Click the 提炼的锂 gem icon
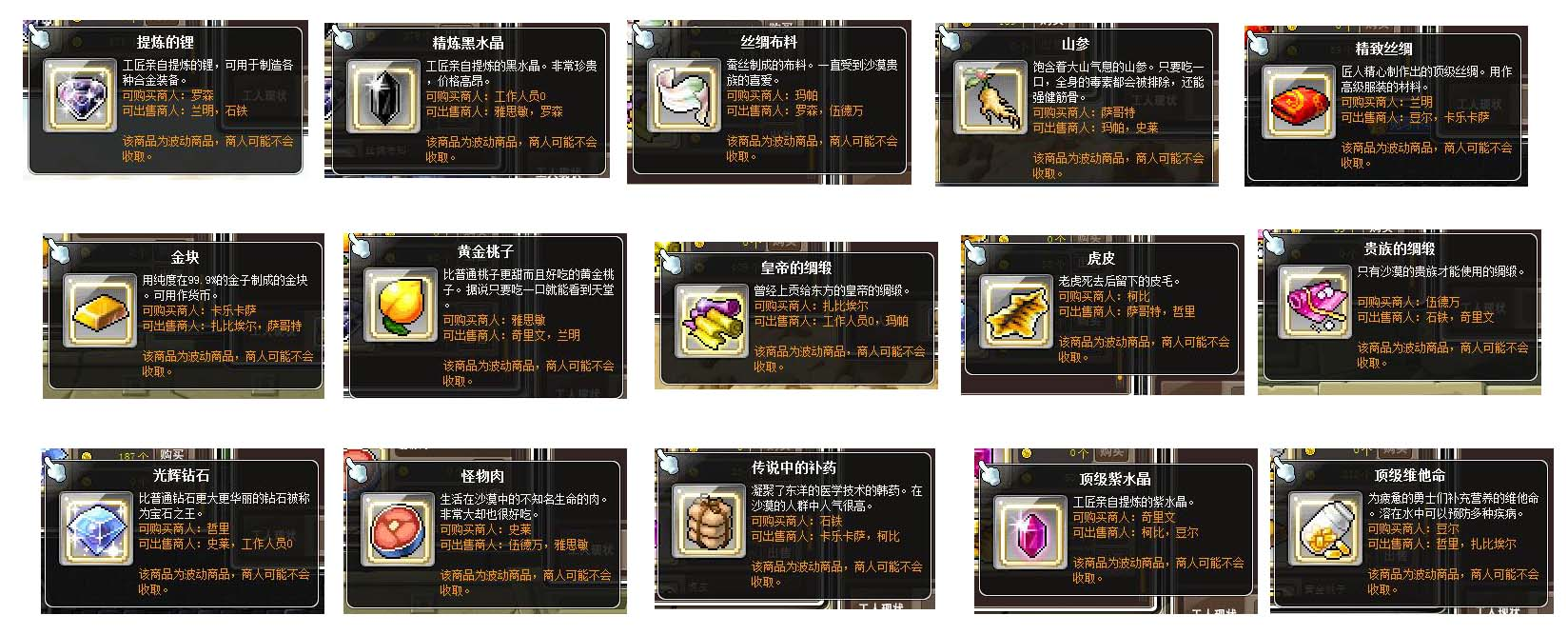 (81, 94)
